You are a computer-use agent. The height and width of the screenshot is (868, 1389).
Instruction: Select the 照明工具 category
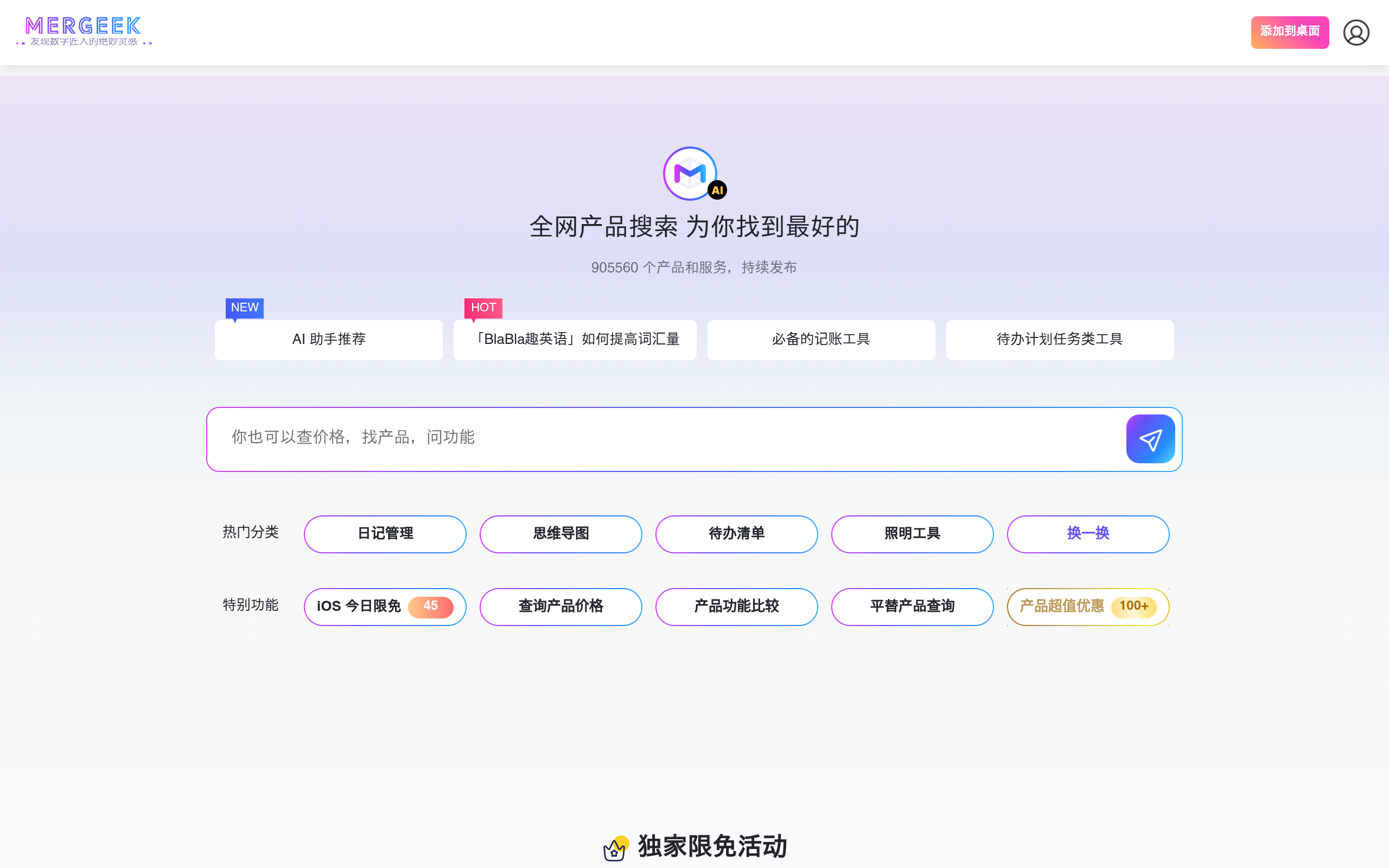pos(912,534)
